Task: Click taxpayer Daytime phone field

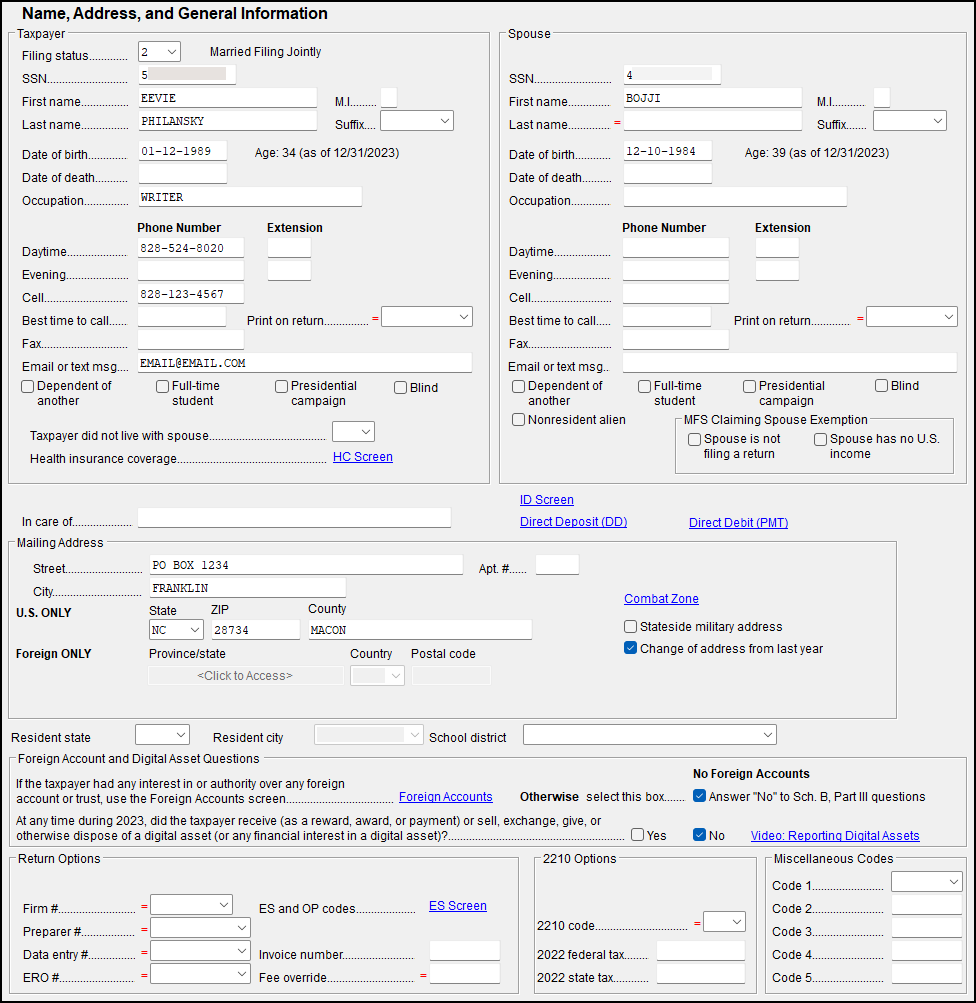Action: [191, 248]
